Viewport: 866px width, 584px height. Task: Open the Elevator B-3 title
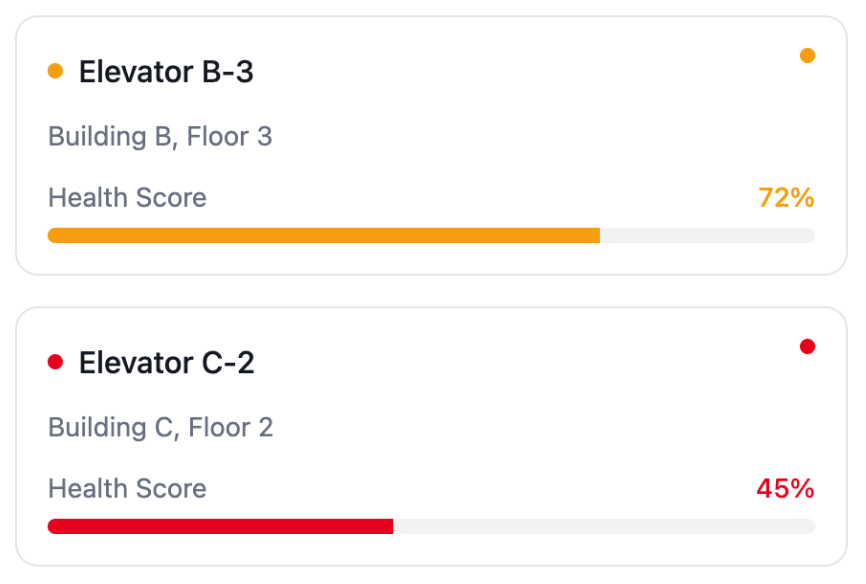coord(166,72)
